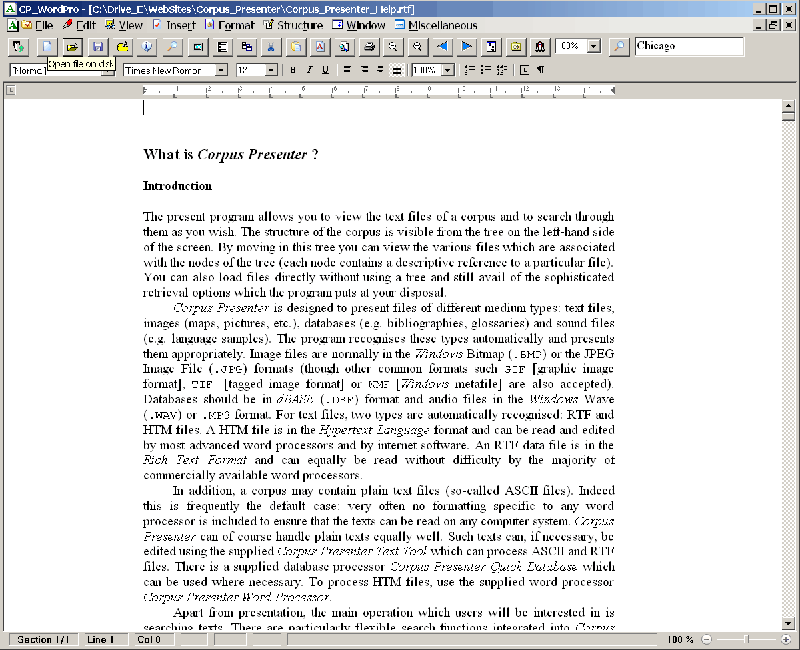Click the blue left arrow icon
This screenshot has width=800, height=650.
click(x=442, y=46)
